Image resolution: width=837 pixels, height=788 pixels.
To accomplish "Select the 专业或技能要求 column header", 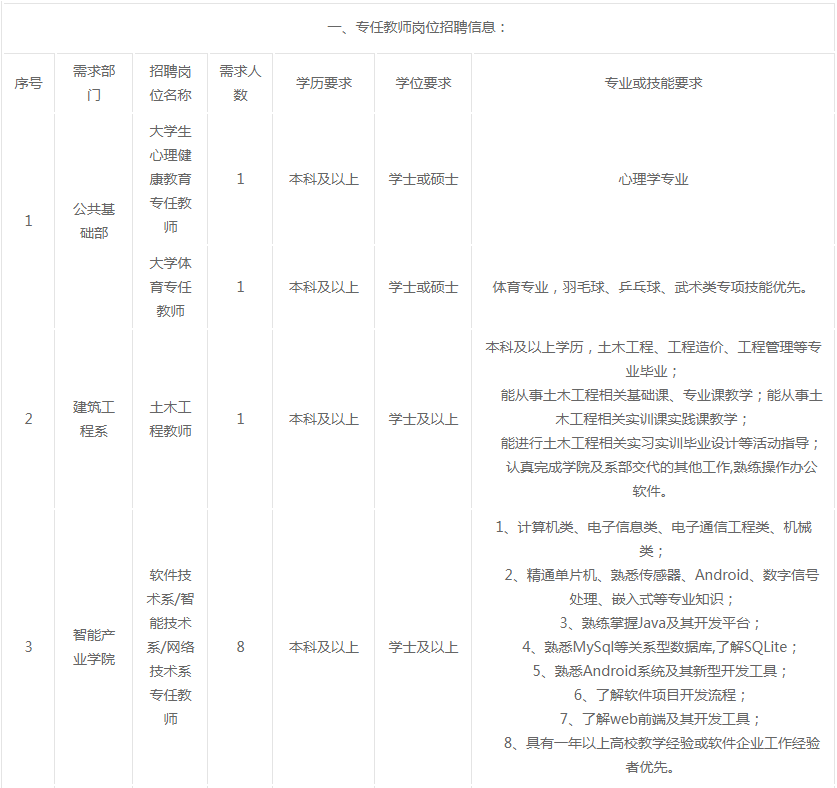I will coord(653,83).
